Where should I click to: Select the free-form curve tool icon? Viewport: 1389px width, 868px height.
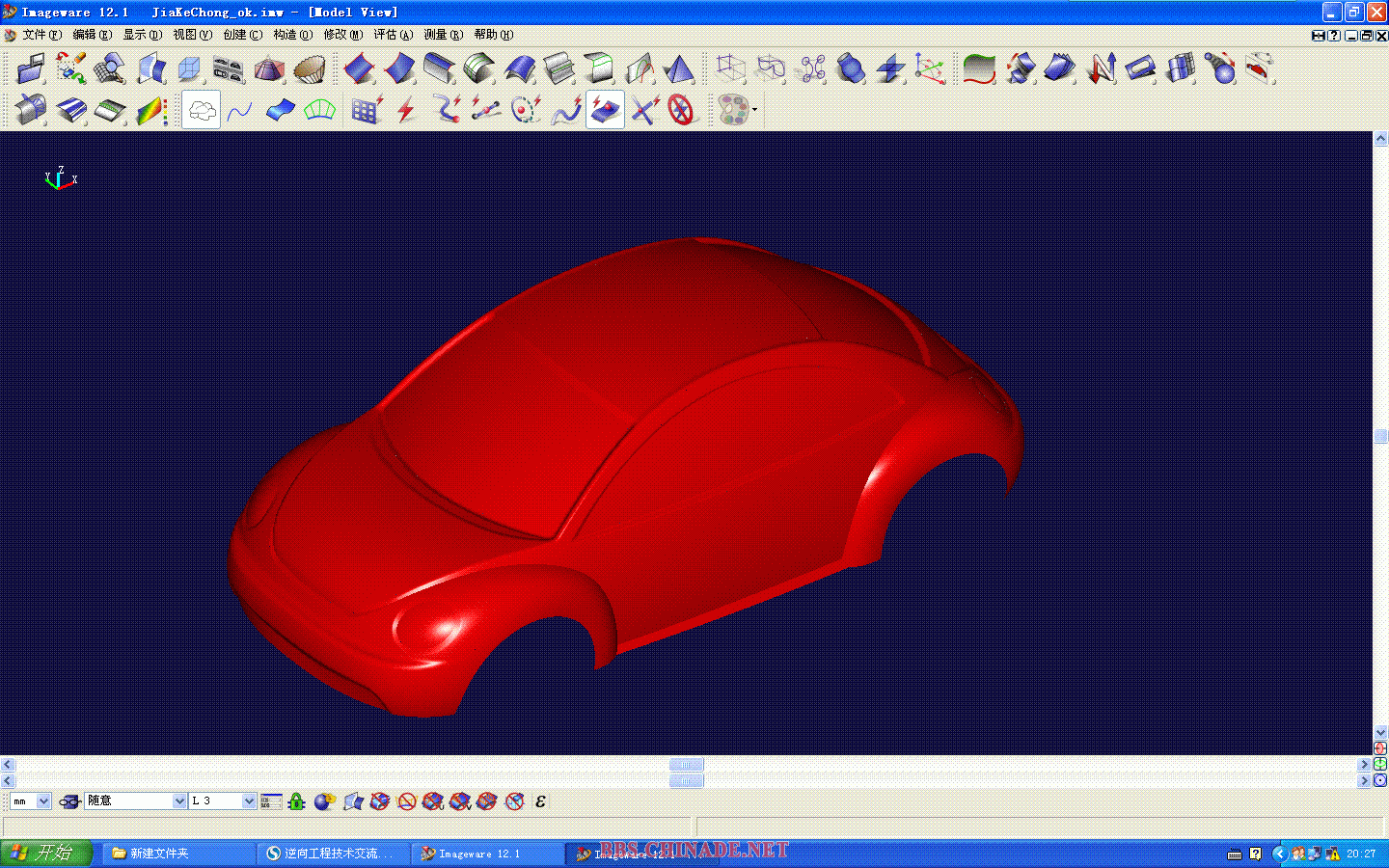tap(239, 111)
